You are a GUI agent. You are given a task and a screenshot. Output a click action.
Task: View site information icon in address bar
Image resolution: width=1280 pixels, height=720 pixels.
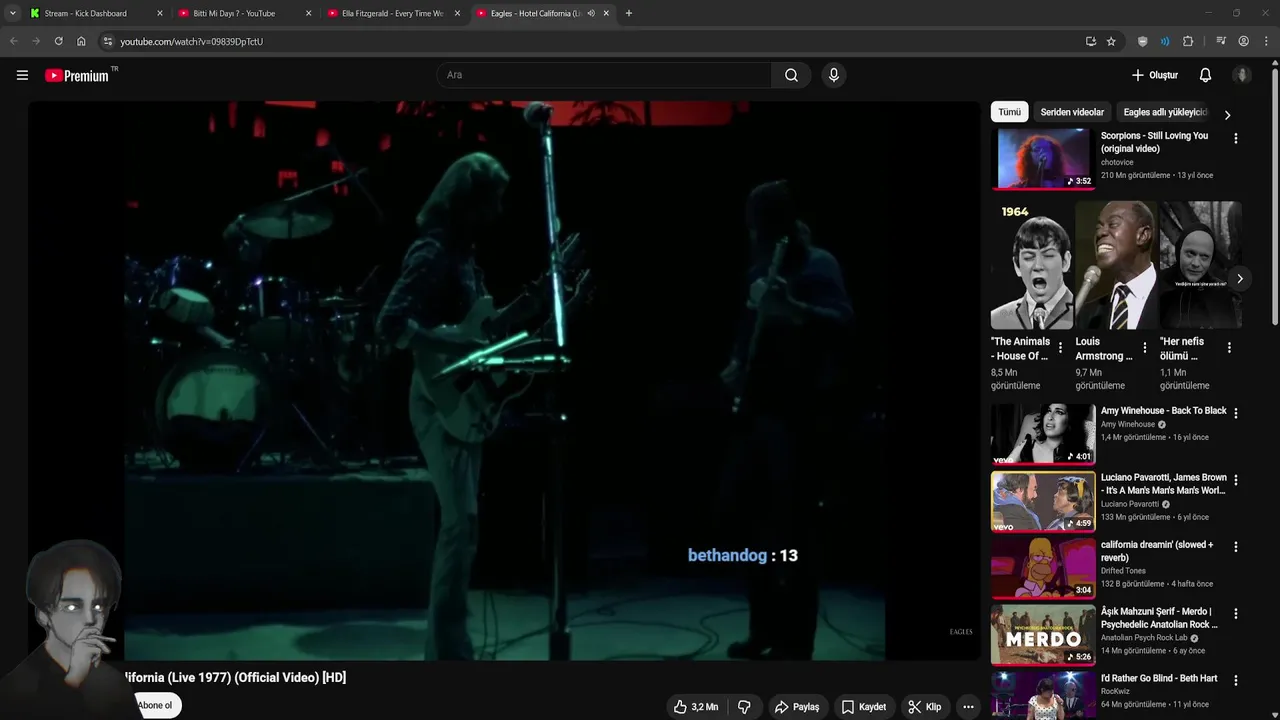pos(108,41)
